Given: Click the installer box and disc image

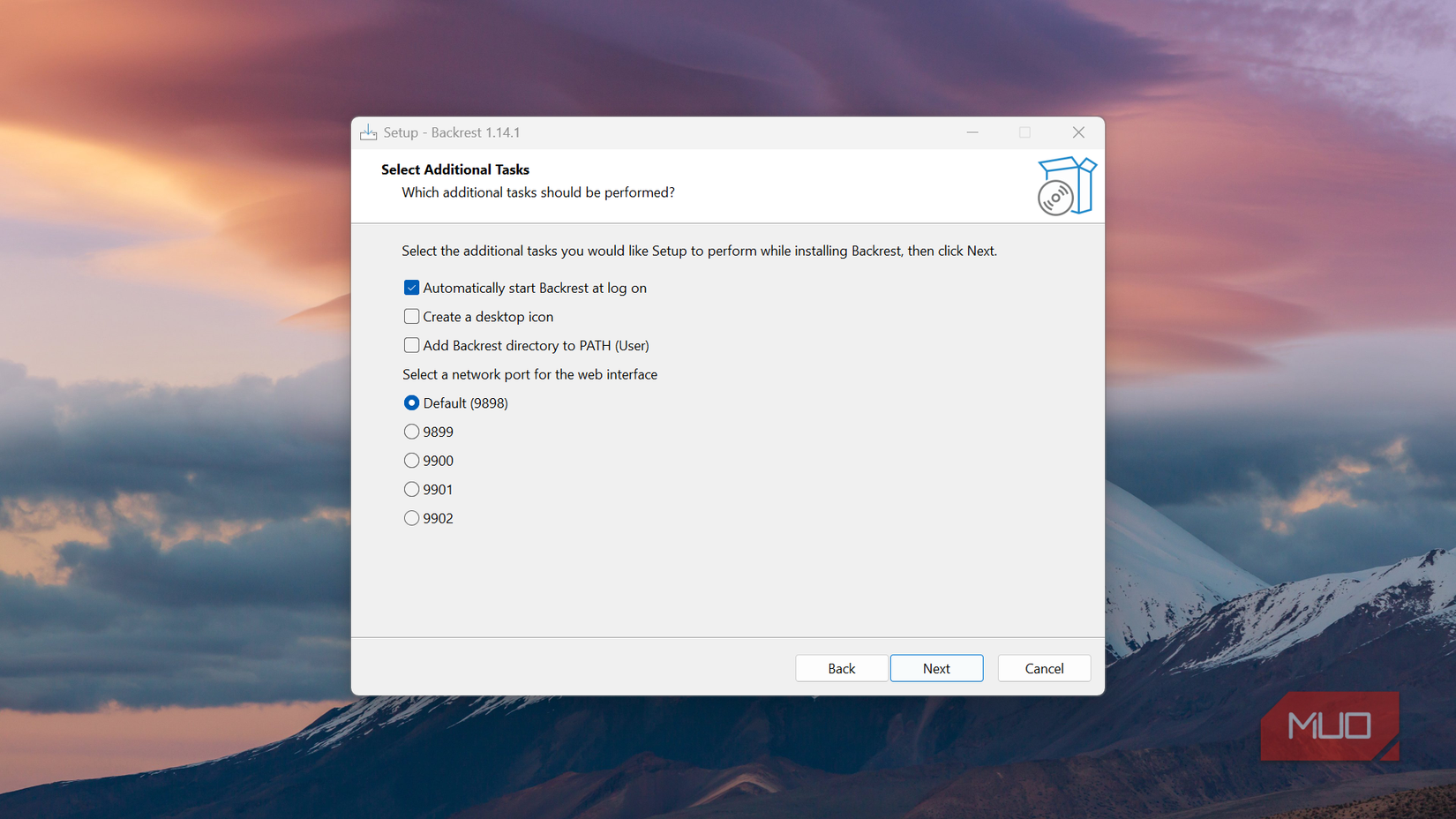Looking at the screenshot, I should pyautogui.click(x=1066, y=185).
